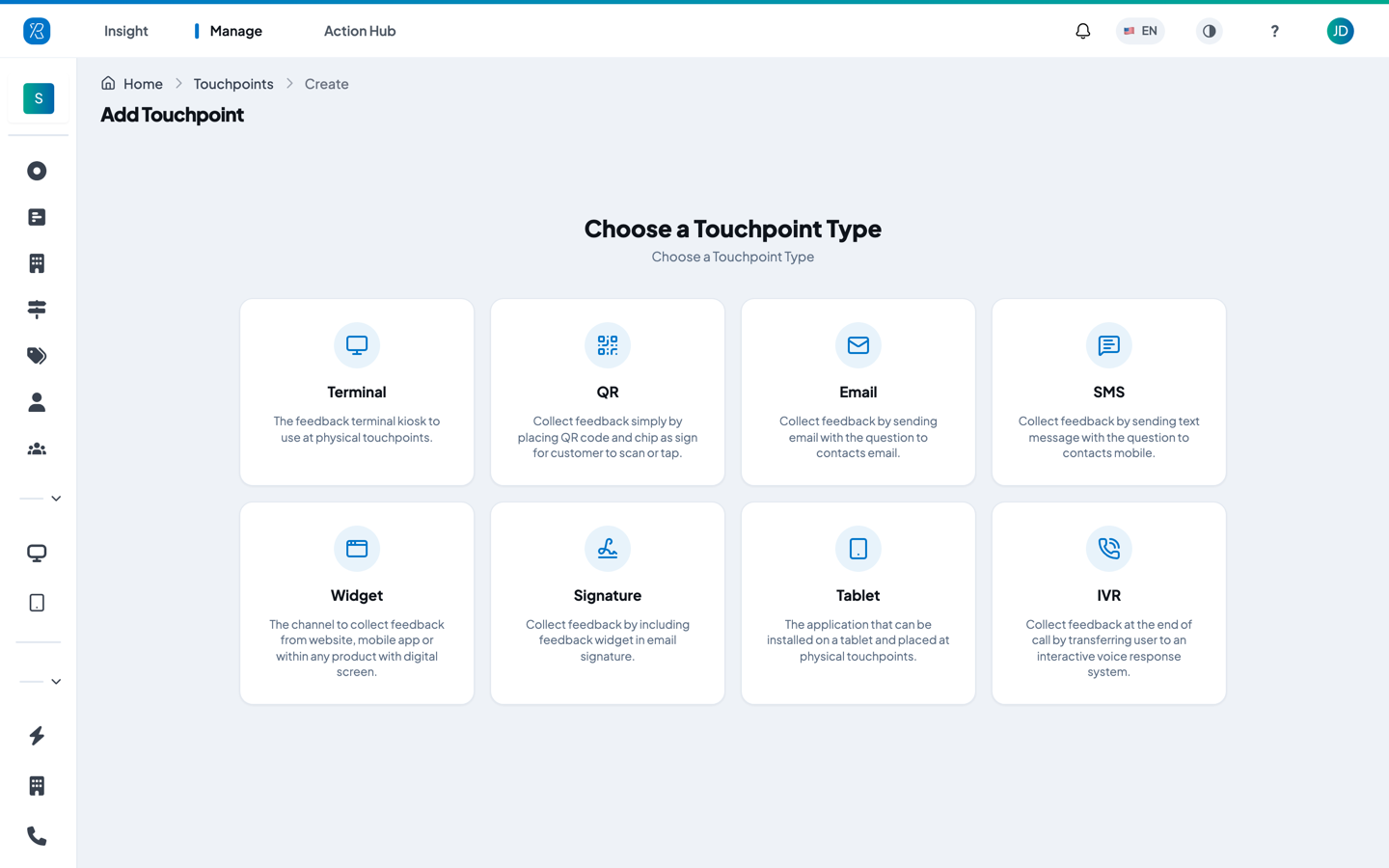Open the survey form icon in sidebar

[x=37, y=217]
